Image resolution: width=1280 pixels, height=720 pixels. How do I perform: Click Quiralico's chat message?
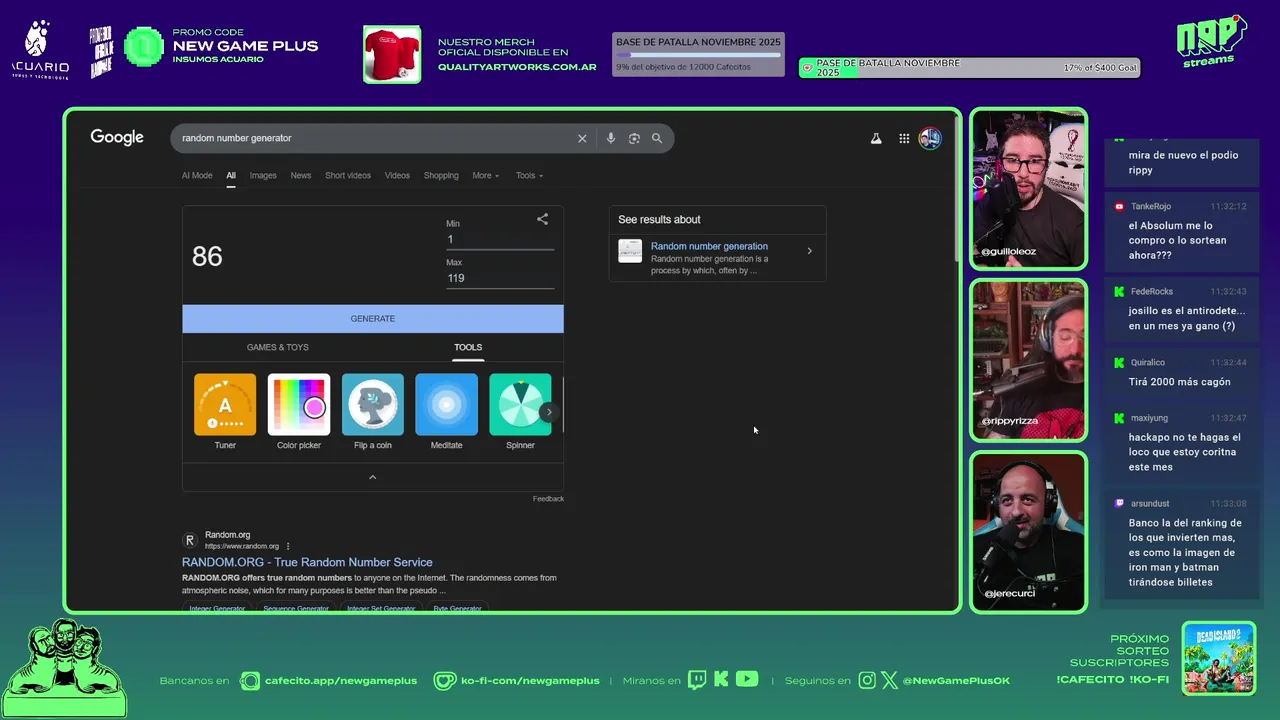point(1181,373)
